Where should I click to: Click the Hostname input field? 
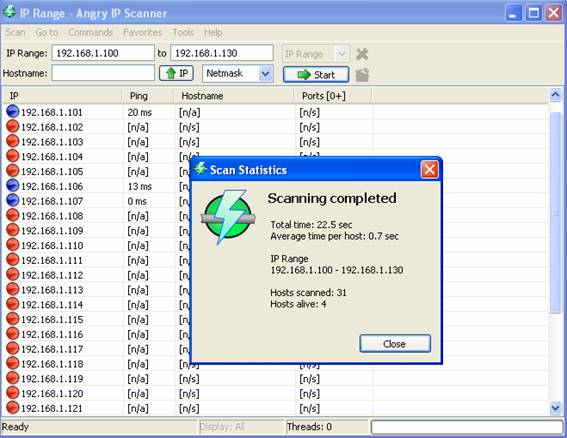[x=103, y=73]
